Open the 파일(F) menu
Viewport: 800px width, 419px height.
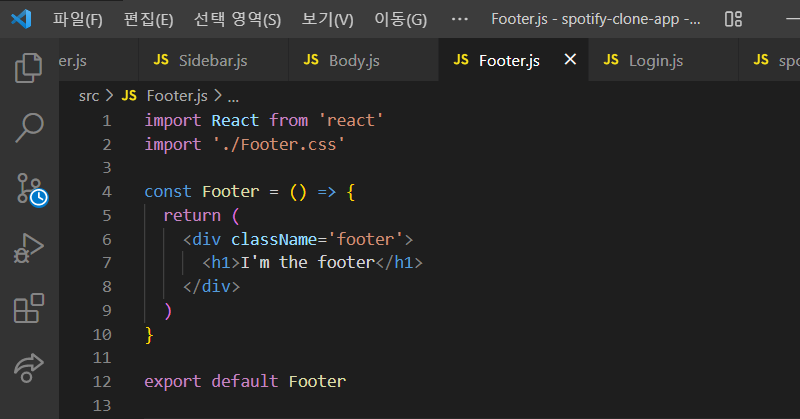coord(78,19)
